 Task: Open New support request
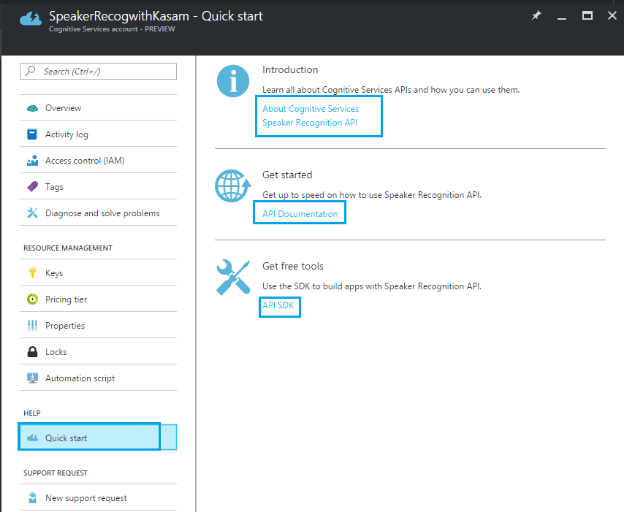tap(85, 498)
